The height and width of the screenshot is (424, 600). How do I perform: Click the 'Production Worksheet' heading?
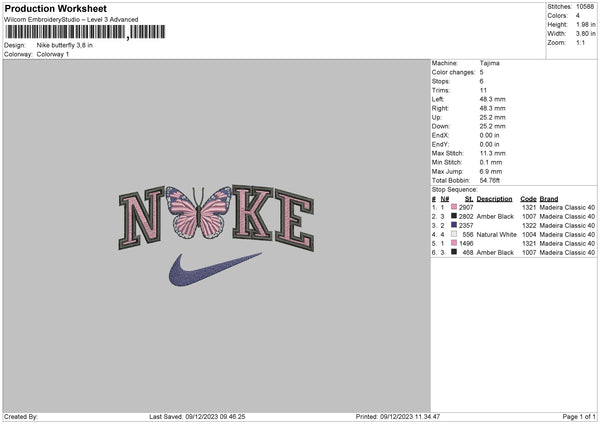pos(55,8)
